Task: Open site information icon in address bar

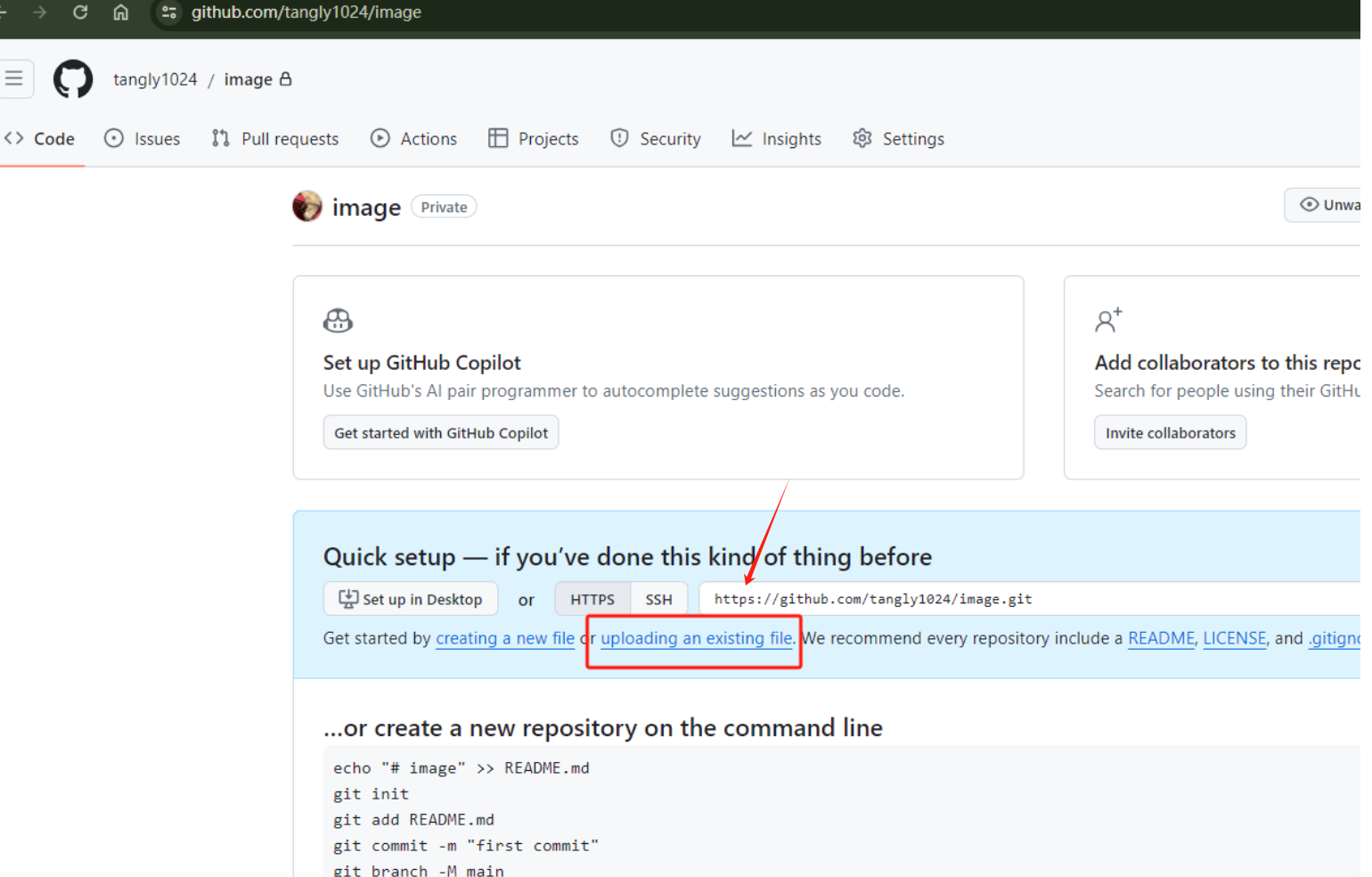Action: (169, 12)
